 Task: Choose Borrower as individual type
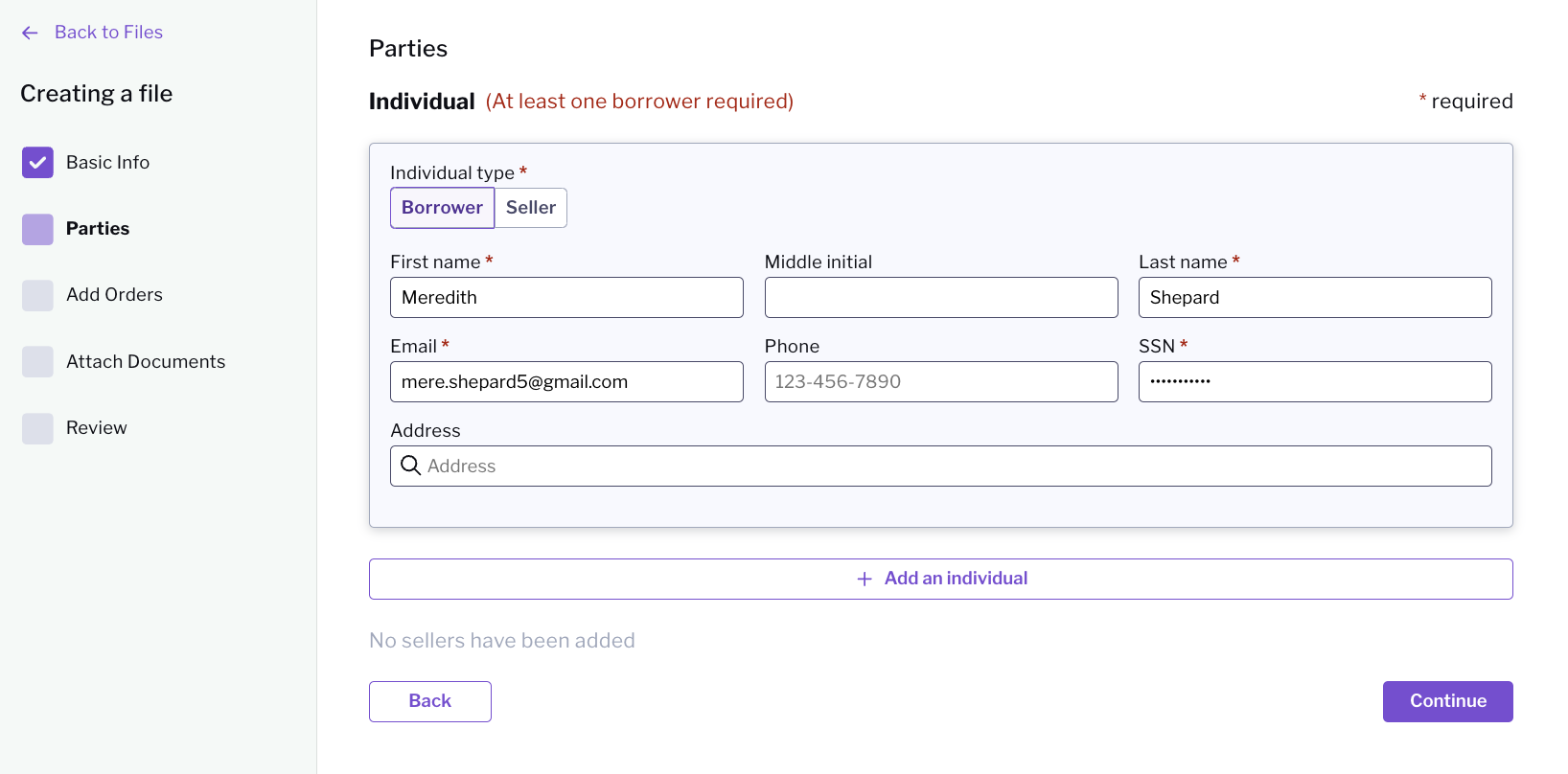pyautogui.click(x=442, y=208)
